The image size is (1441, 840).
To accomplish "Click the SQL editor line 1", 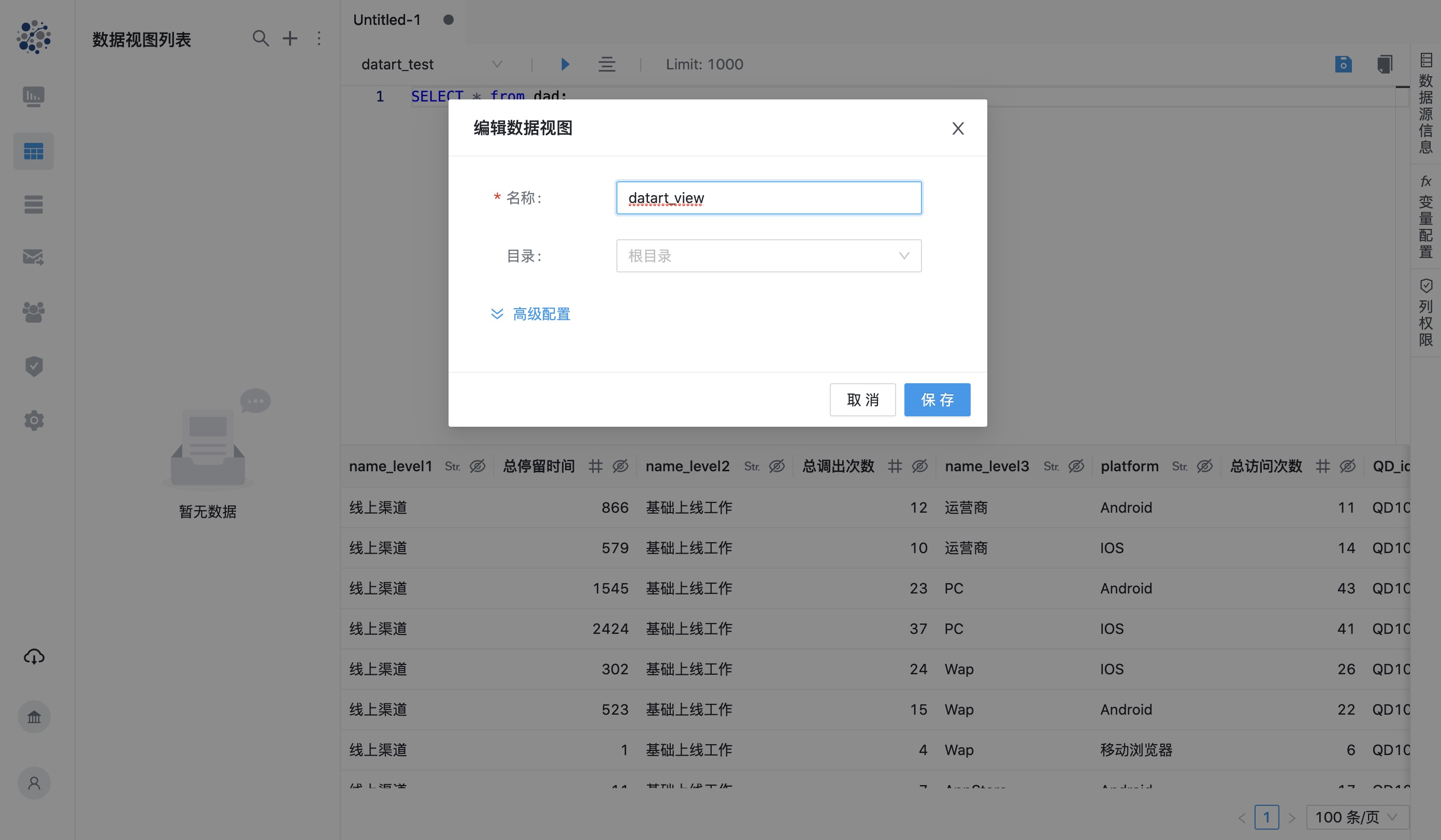I will (903, 96).
